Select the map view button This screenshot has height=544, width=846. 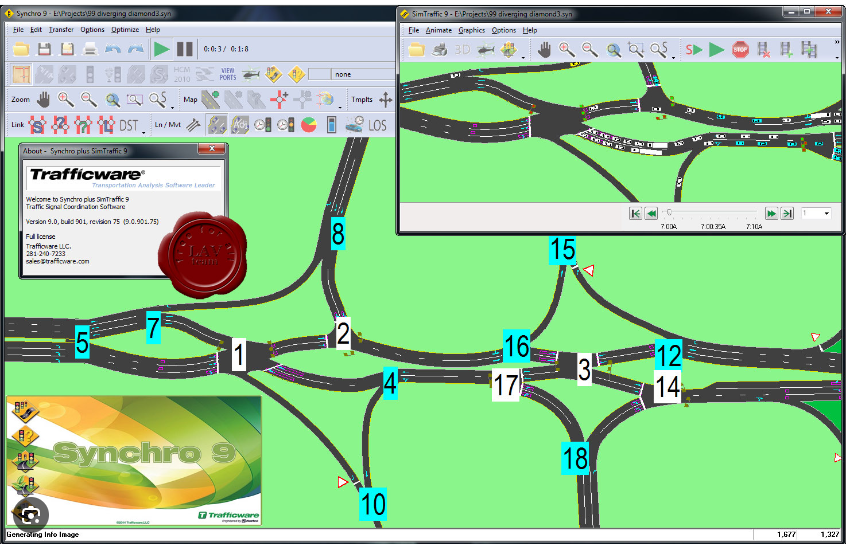(22, 74)
